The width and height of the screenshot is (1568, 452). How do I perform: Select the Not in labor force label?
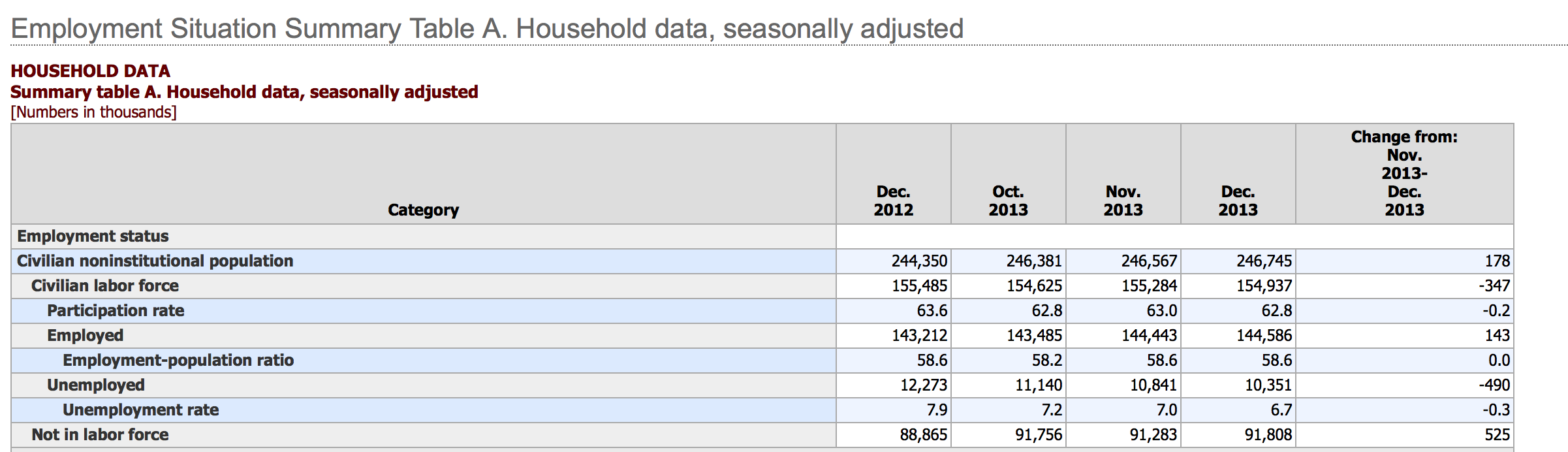pos(100,435)
